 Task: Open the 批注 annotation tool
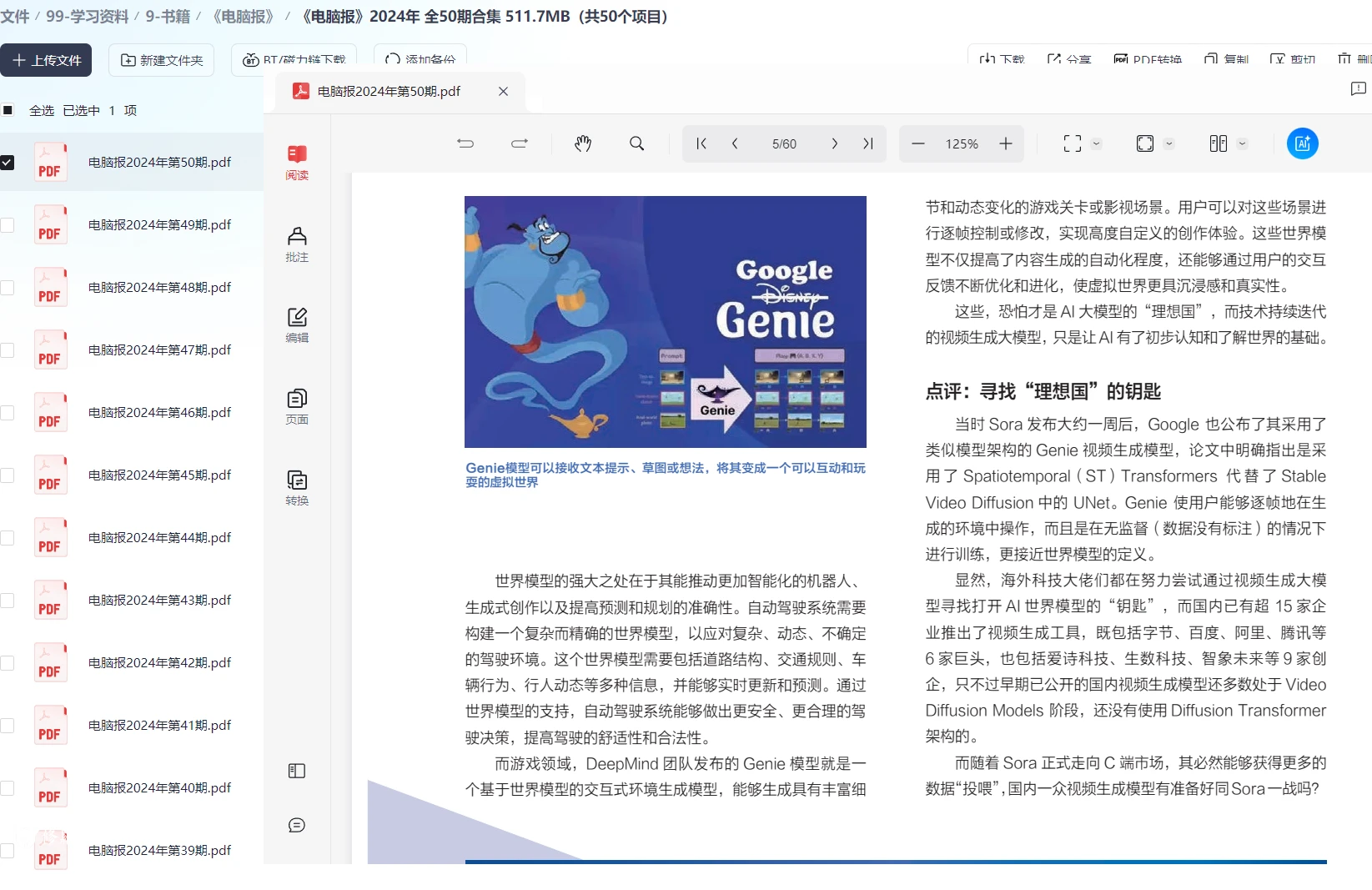coord(297,244)
